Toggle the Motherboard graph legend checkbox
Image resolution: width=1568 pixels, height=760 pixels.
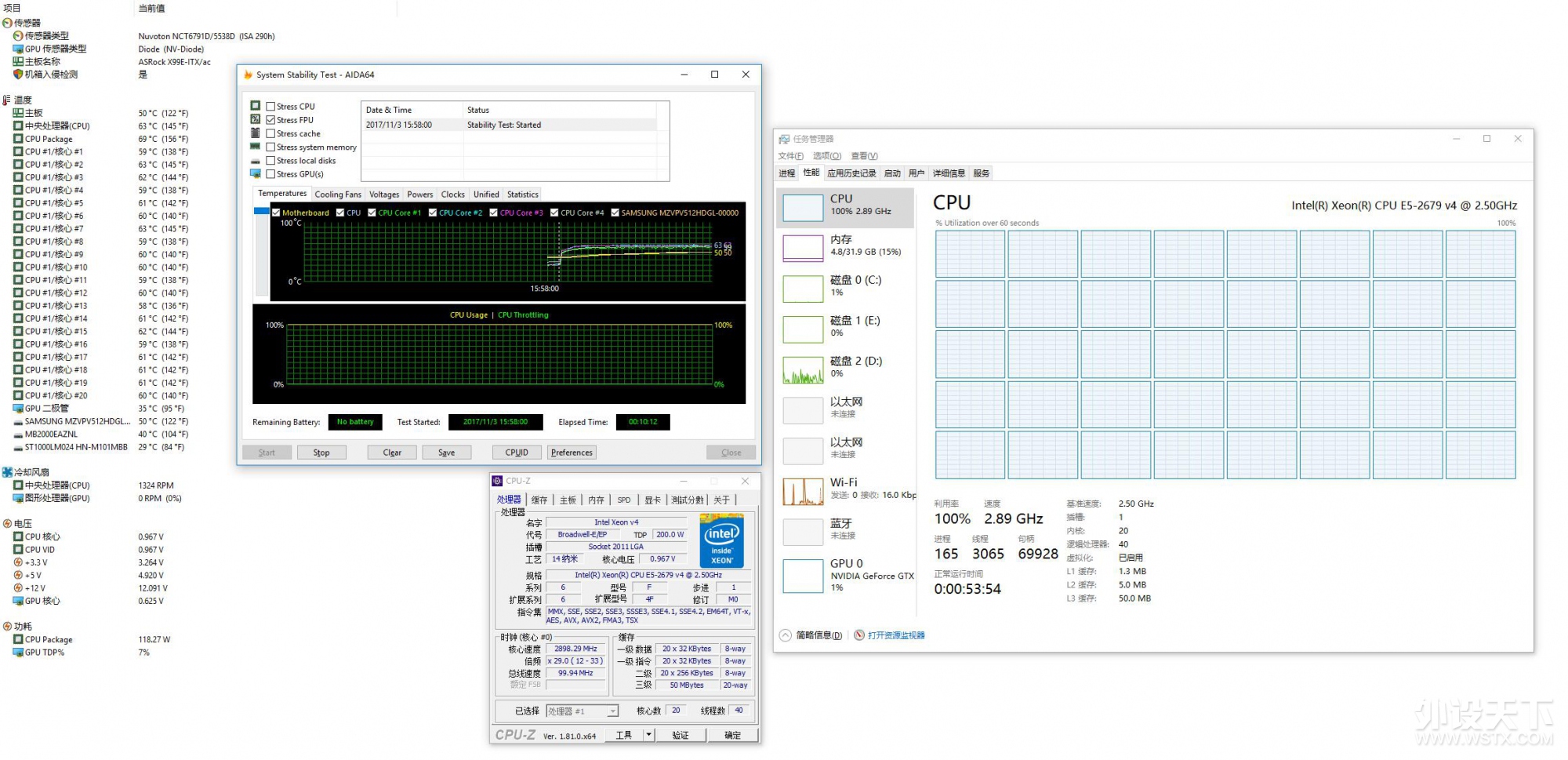click(x=276, y=213)
